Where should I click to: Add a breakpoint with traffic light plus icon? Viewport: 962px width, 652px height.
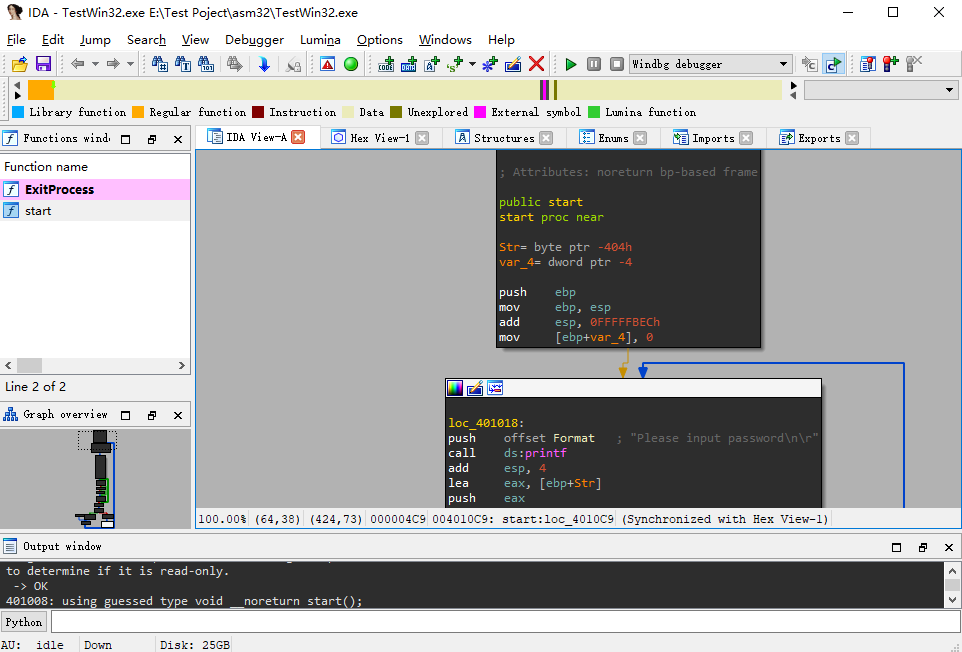pos(891,64)
